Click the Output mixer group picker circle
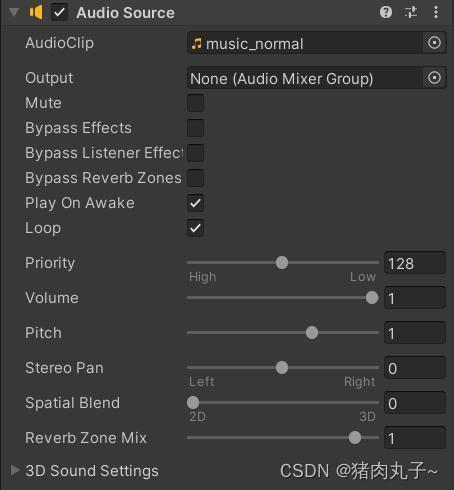 click(434, 78)
